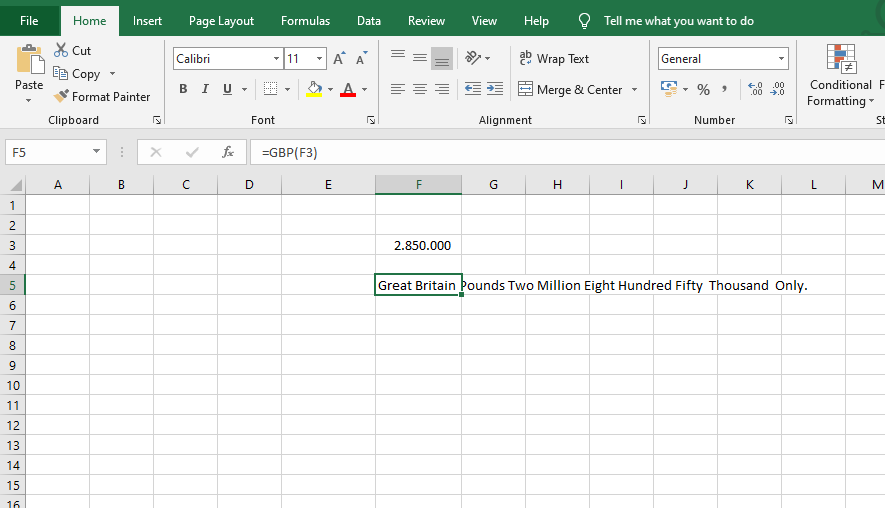Click the Paste button

click(29, 70)
